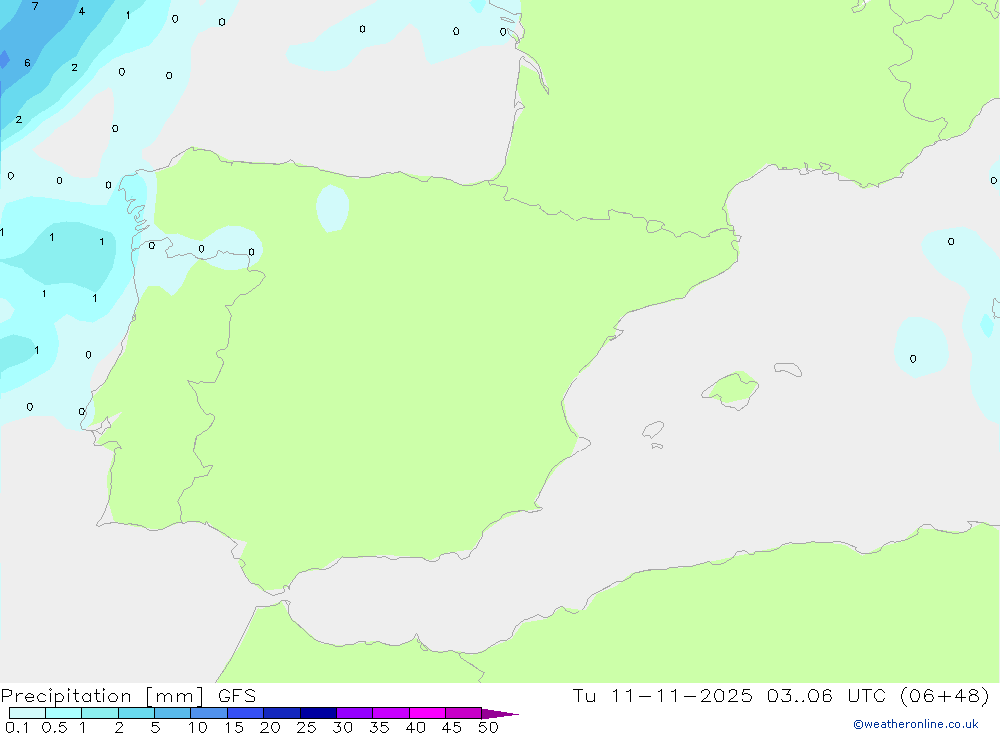This screenshot has height=733, width=1000.
Task: Click the "03..06 UTC" time label
Action: click(827, 696)
